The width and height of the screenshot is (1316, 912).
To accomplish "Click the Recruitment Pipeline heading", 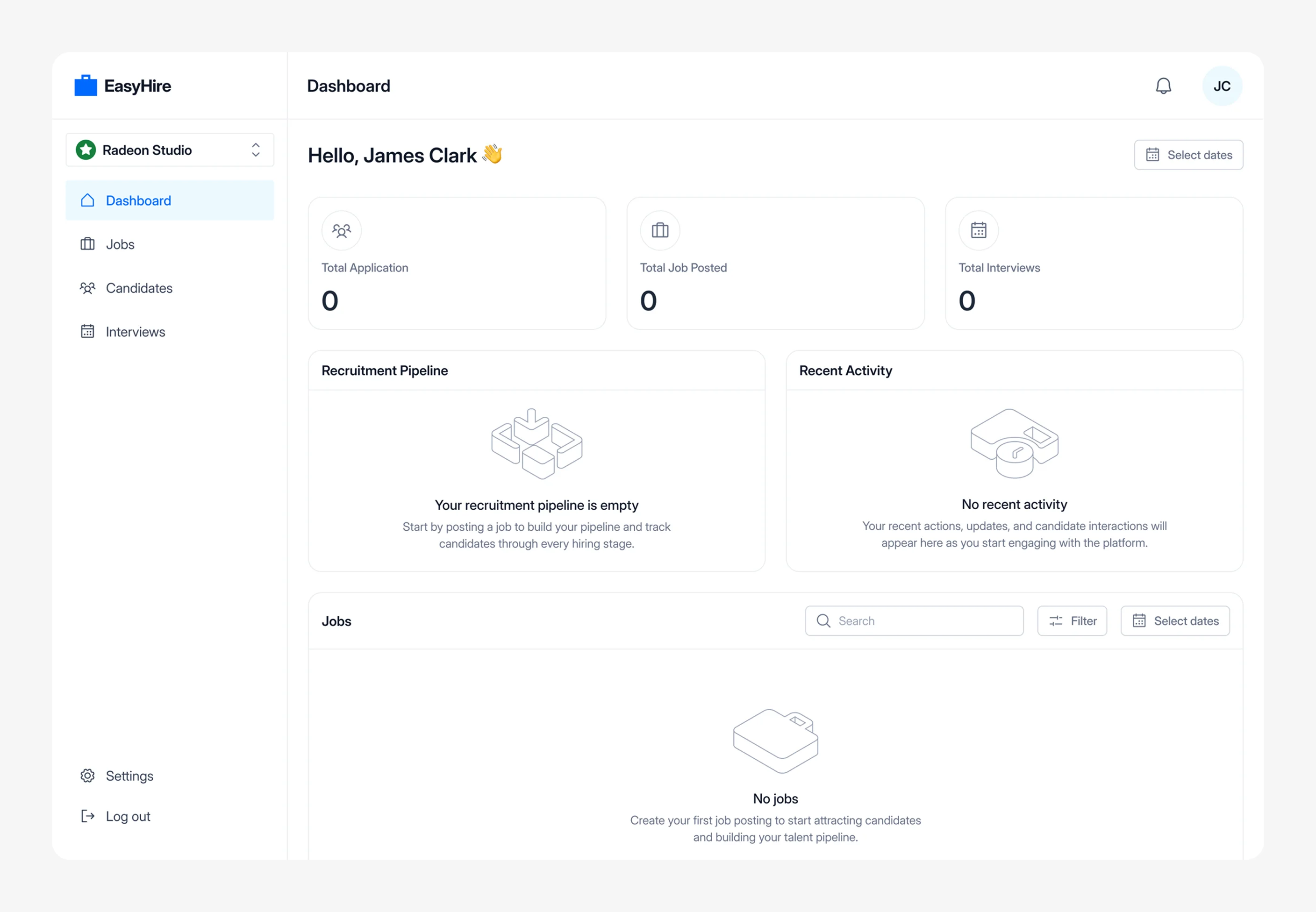I will (x=385, y=370).
